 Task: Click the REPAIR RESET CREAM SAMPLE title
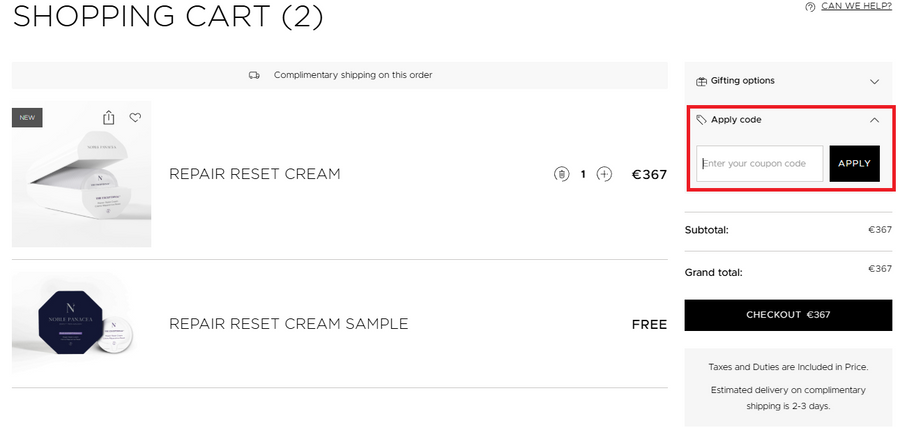[289, 324]
